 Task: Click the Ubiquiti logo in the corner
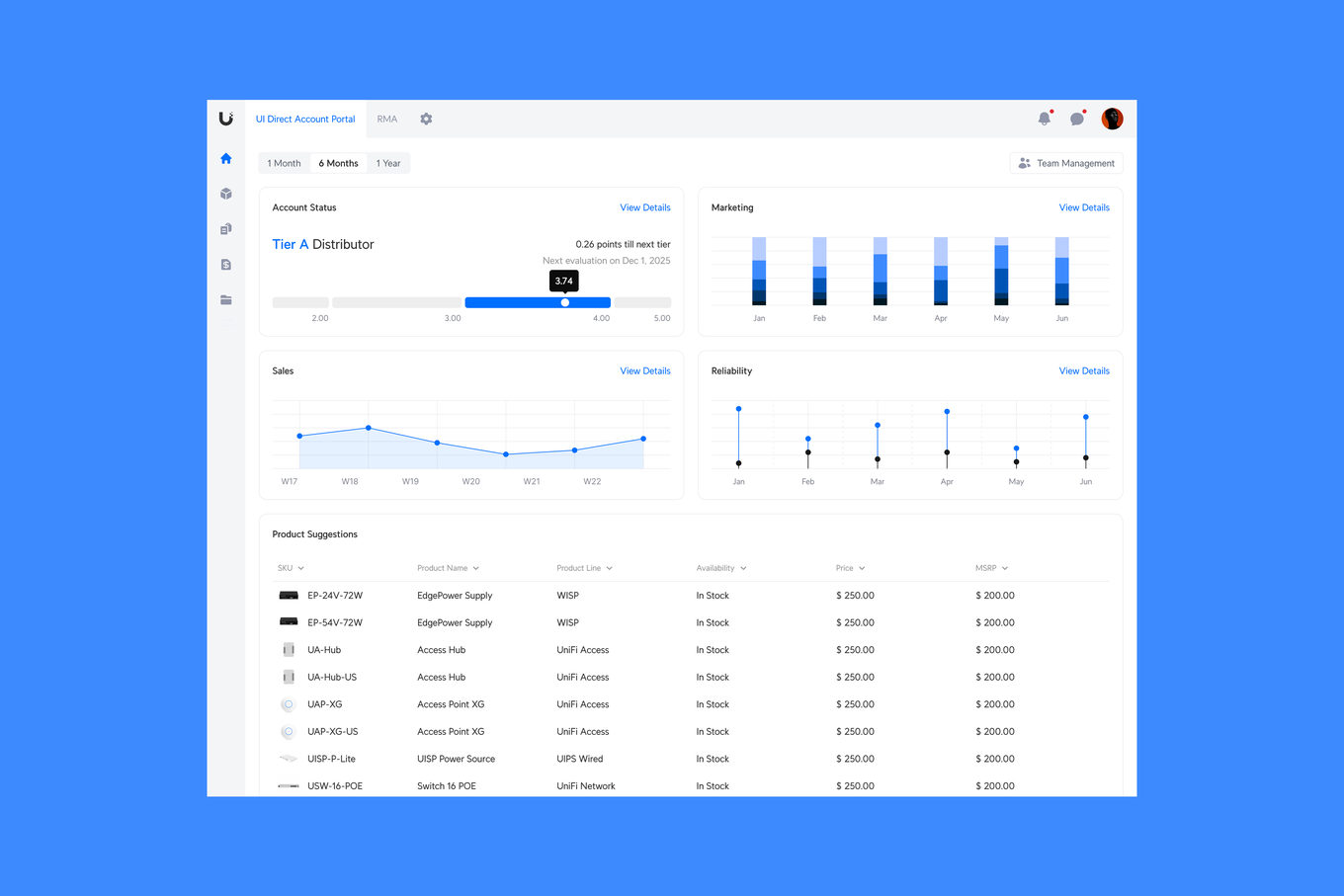click(x=225, y=119)
